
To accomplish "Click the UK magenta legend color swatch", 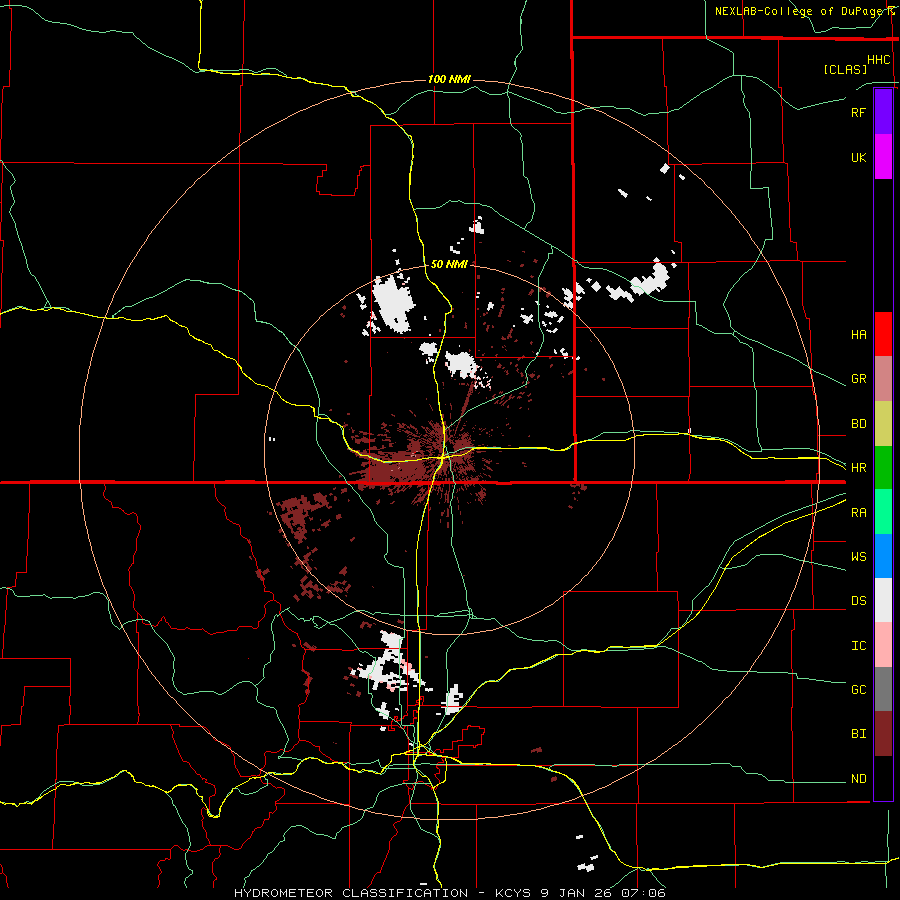I will coord(883,157).
